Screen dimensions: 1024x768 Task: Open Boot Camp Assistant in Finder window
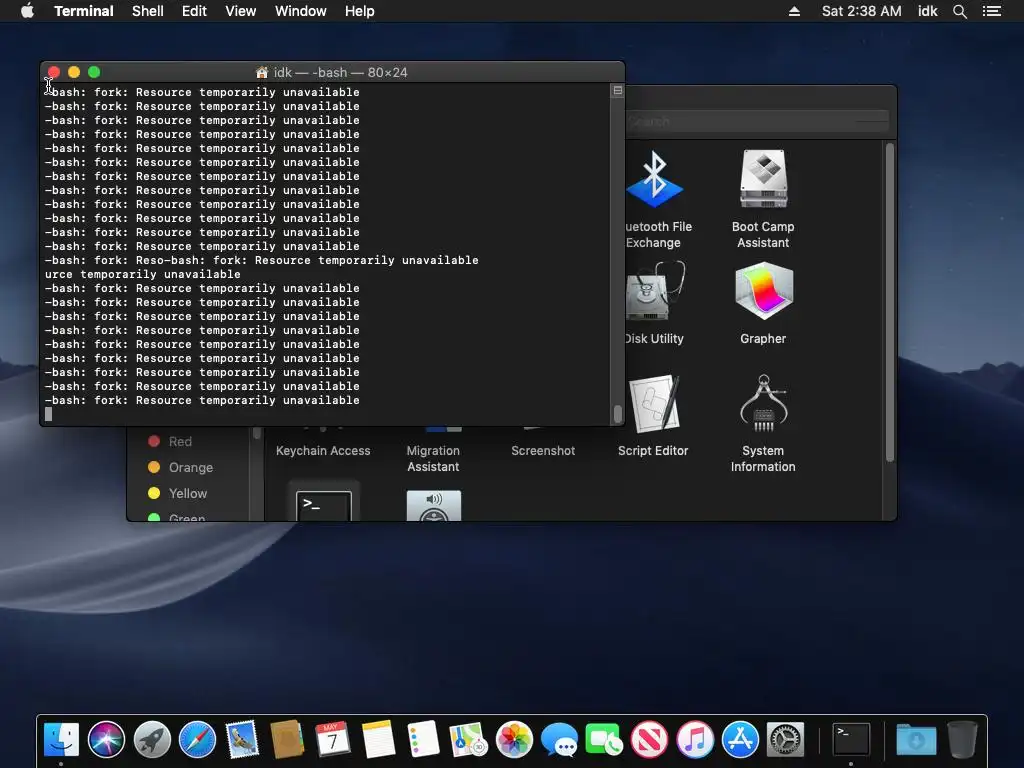(x=763, y=179)
